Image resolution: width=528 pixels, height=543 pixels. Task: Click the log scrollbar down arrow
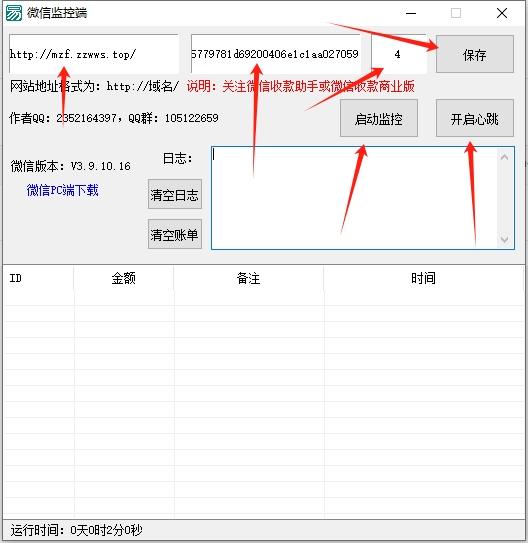[x=505, y=240]
